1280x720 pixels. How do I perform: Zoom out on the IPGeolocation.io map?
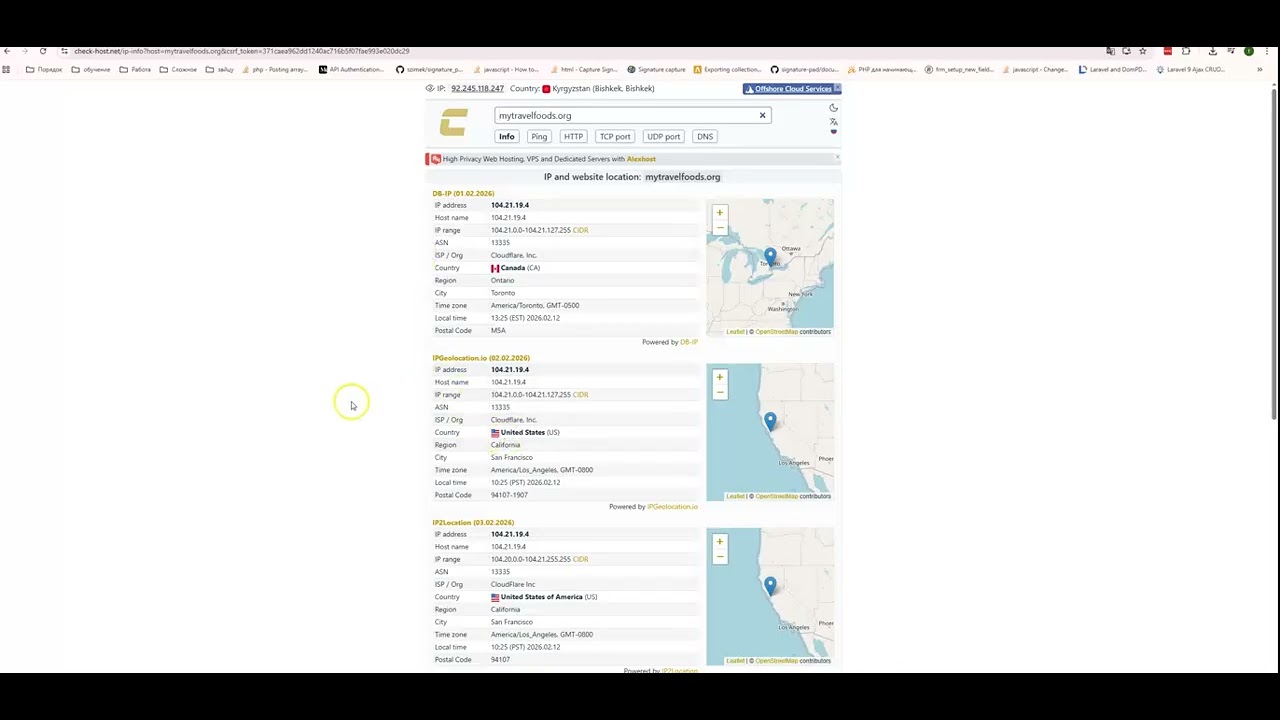pyautogui.click(x=719, y=392)
